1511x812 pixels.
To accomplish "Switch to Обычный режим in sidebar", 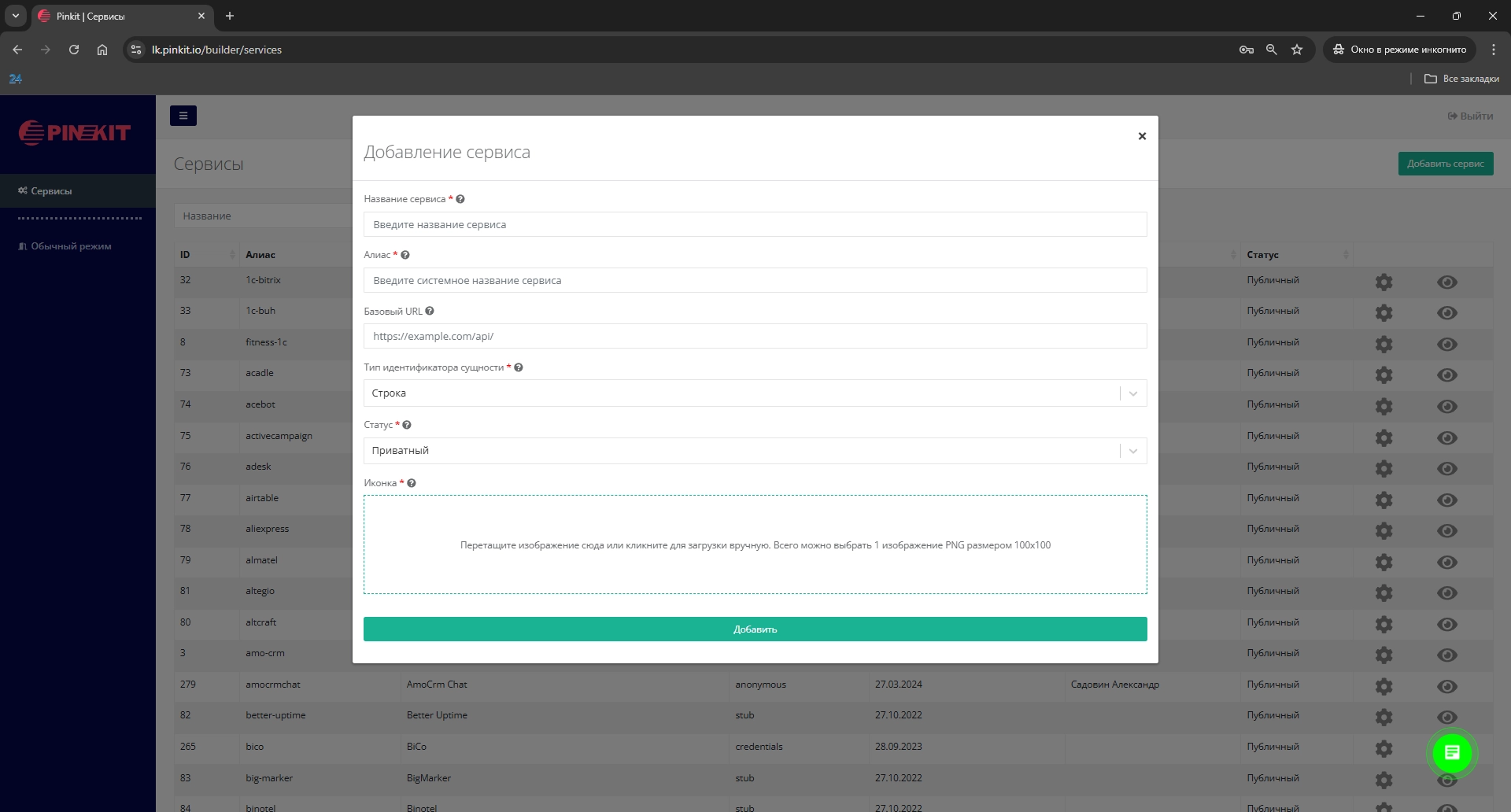I will (x=70, y=246).
